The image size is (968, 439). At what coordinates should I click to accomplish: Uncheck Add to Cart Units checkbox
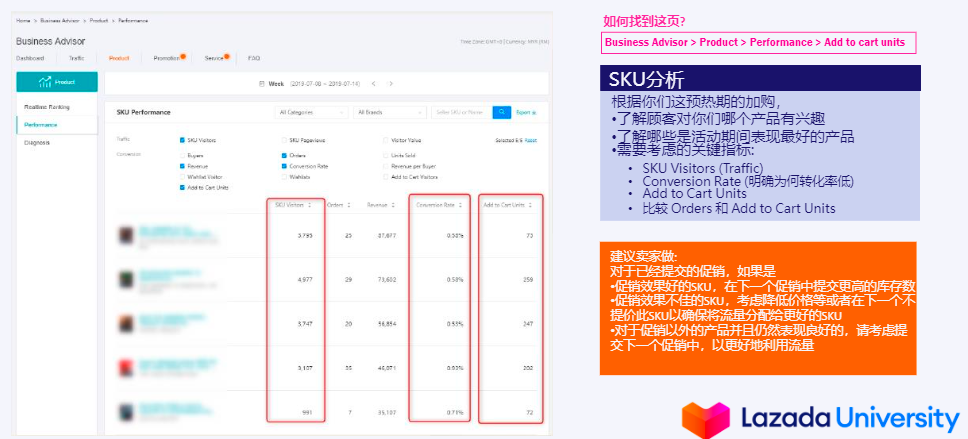coord(182,187)
